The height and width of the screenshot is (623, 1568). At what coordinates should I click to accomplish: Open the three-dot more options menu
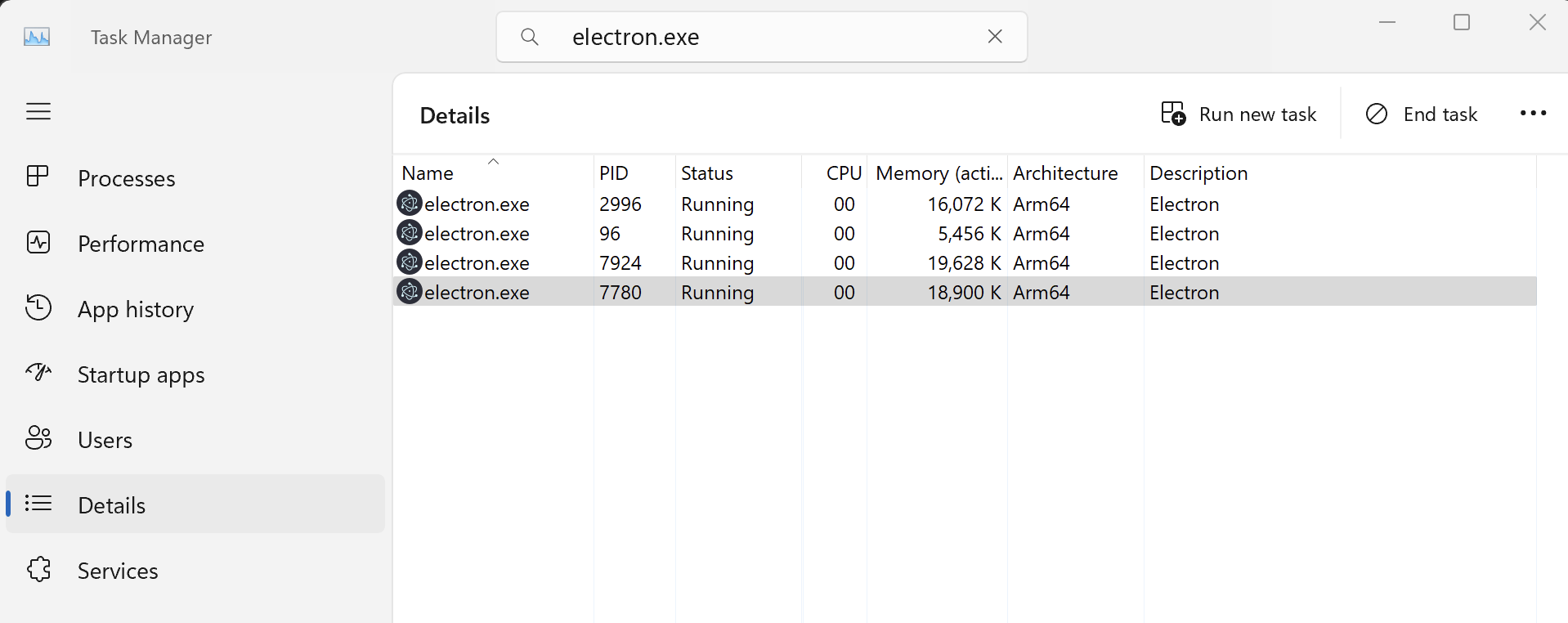(1533, 114)
